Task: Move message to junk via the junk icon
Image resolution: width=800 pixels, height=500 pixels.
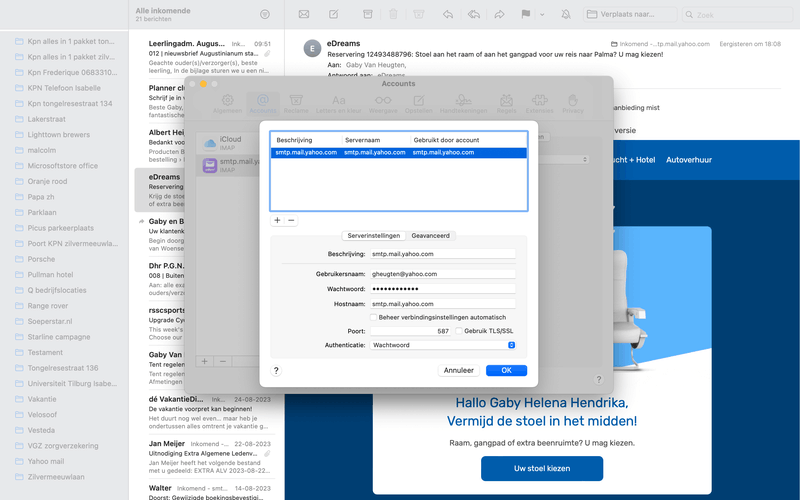Action: point(418,14)
